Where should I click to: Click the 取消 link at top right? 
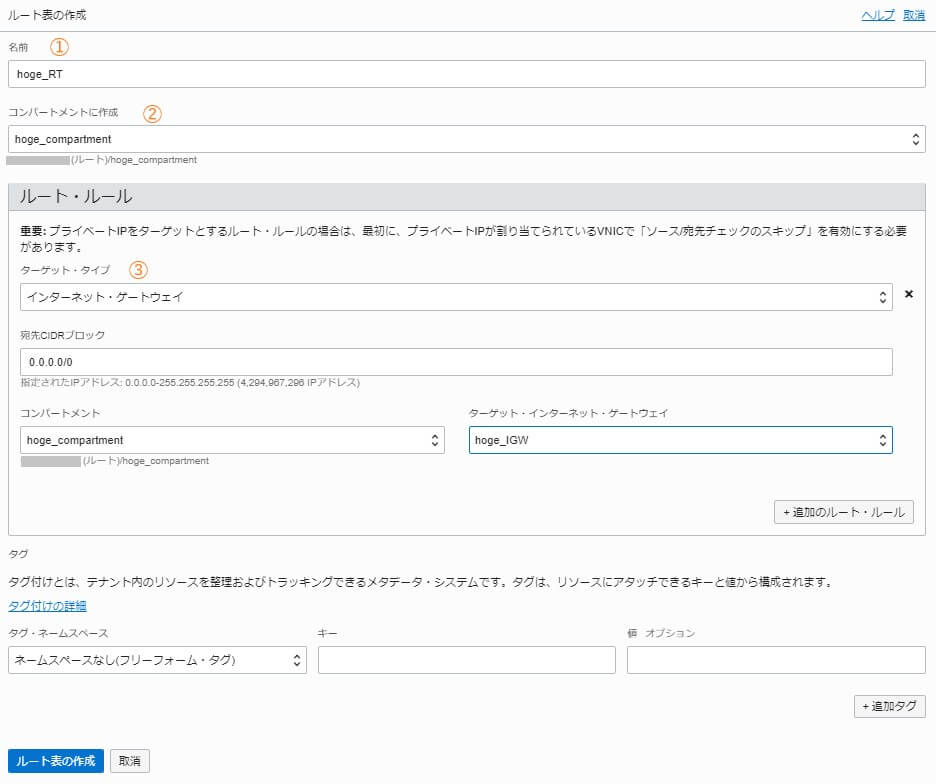[x=914, y=15]
